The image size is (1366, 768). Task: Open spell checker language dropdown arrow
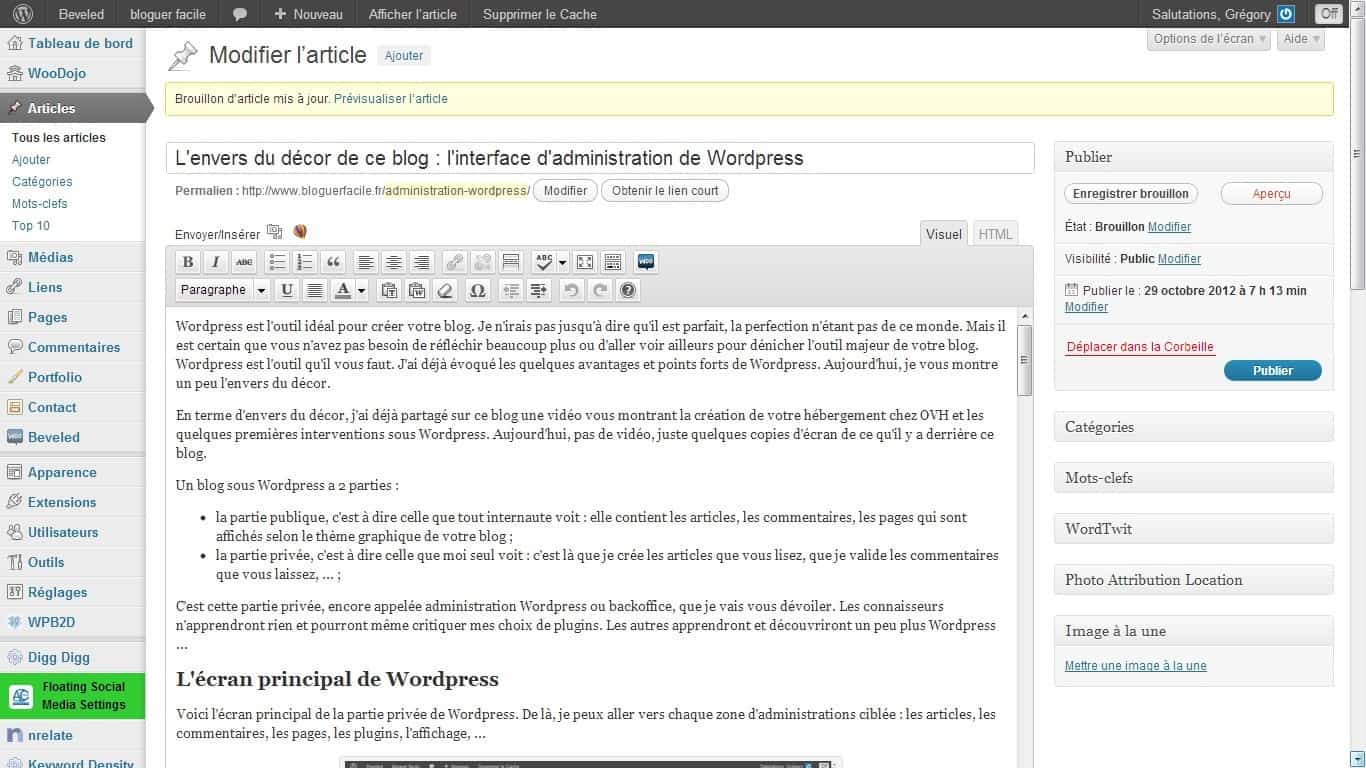coord(563,263)
